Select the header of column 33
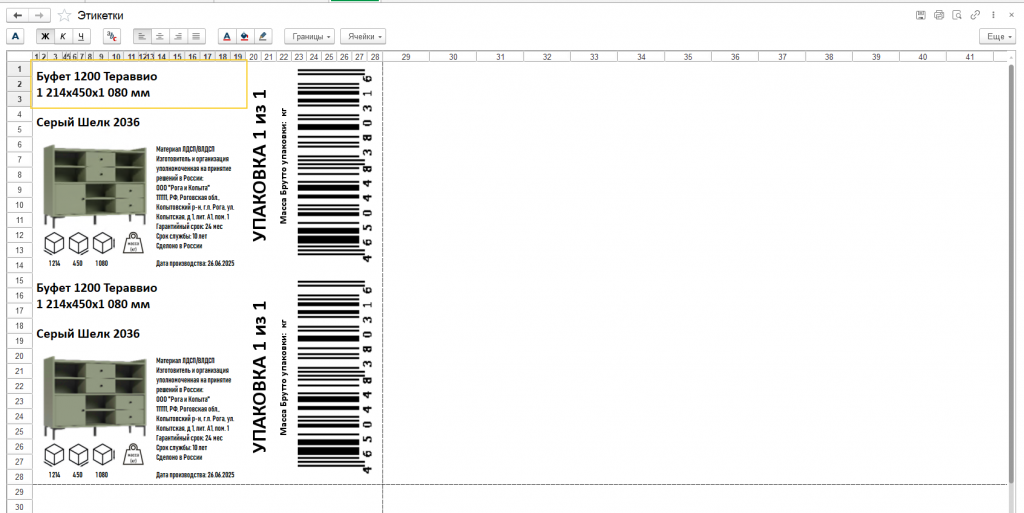 click(594, 57)
